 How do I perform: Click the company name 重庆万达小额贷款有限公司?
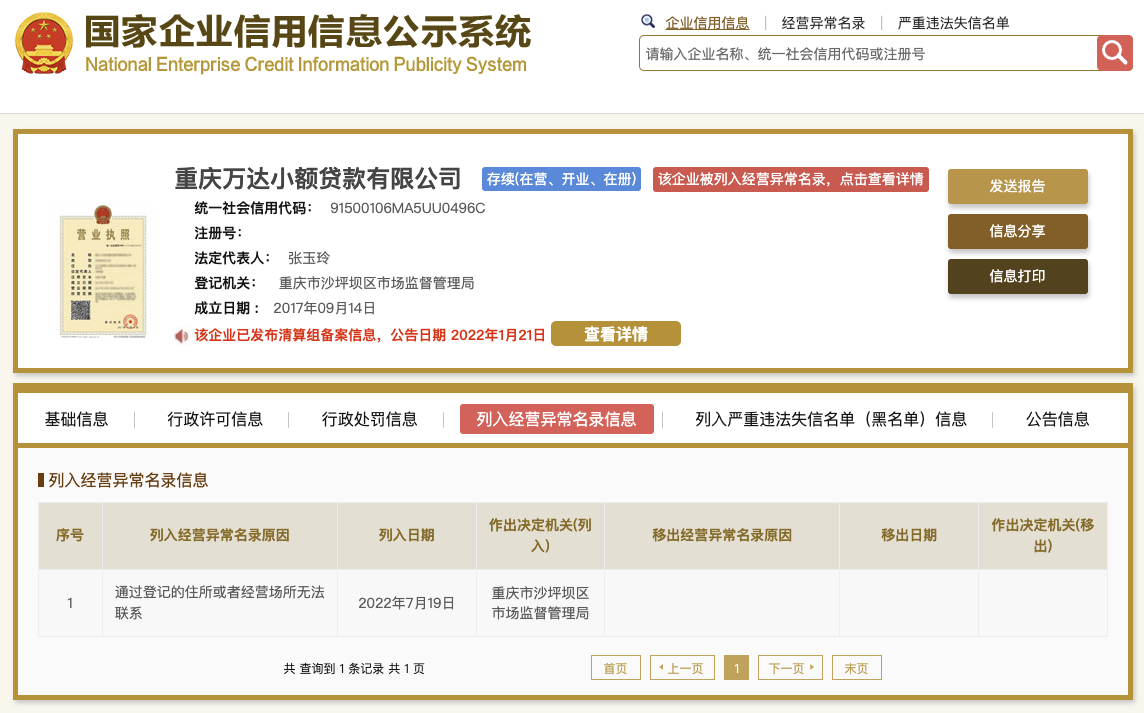point(317,178)
